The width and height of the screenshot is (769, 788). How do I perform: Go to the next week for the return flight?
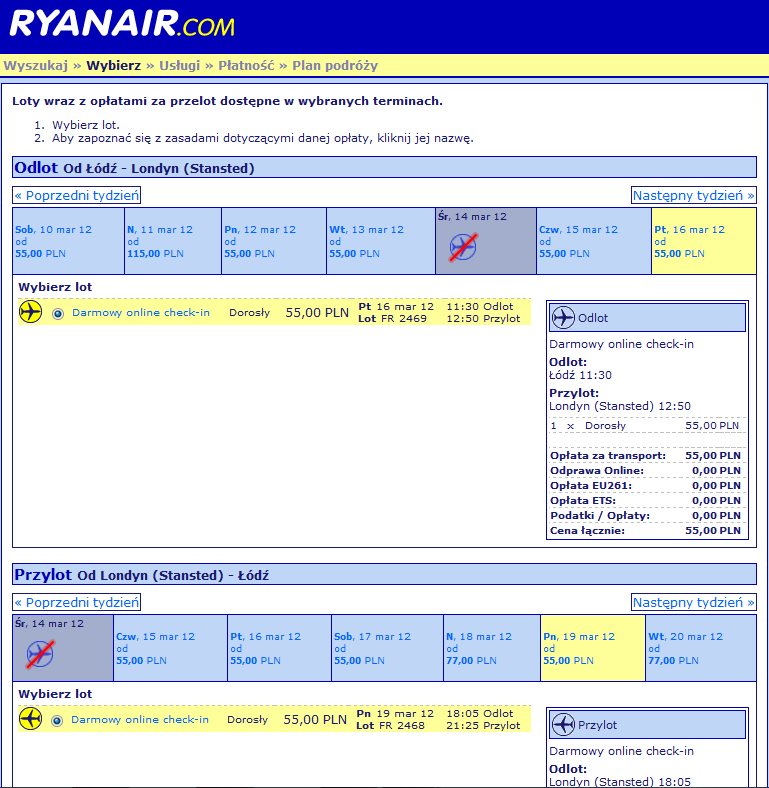point(694,602)
